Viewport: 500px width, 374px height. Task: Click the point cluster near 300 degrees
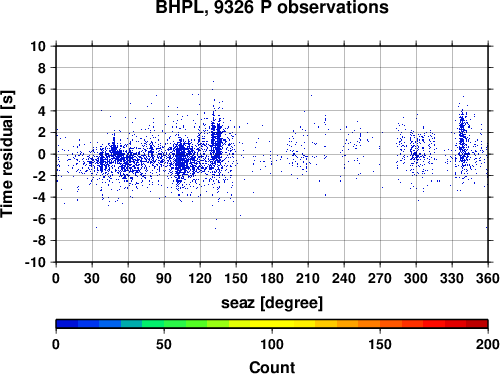(415, 152)
